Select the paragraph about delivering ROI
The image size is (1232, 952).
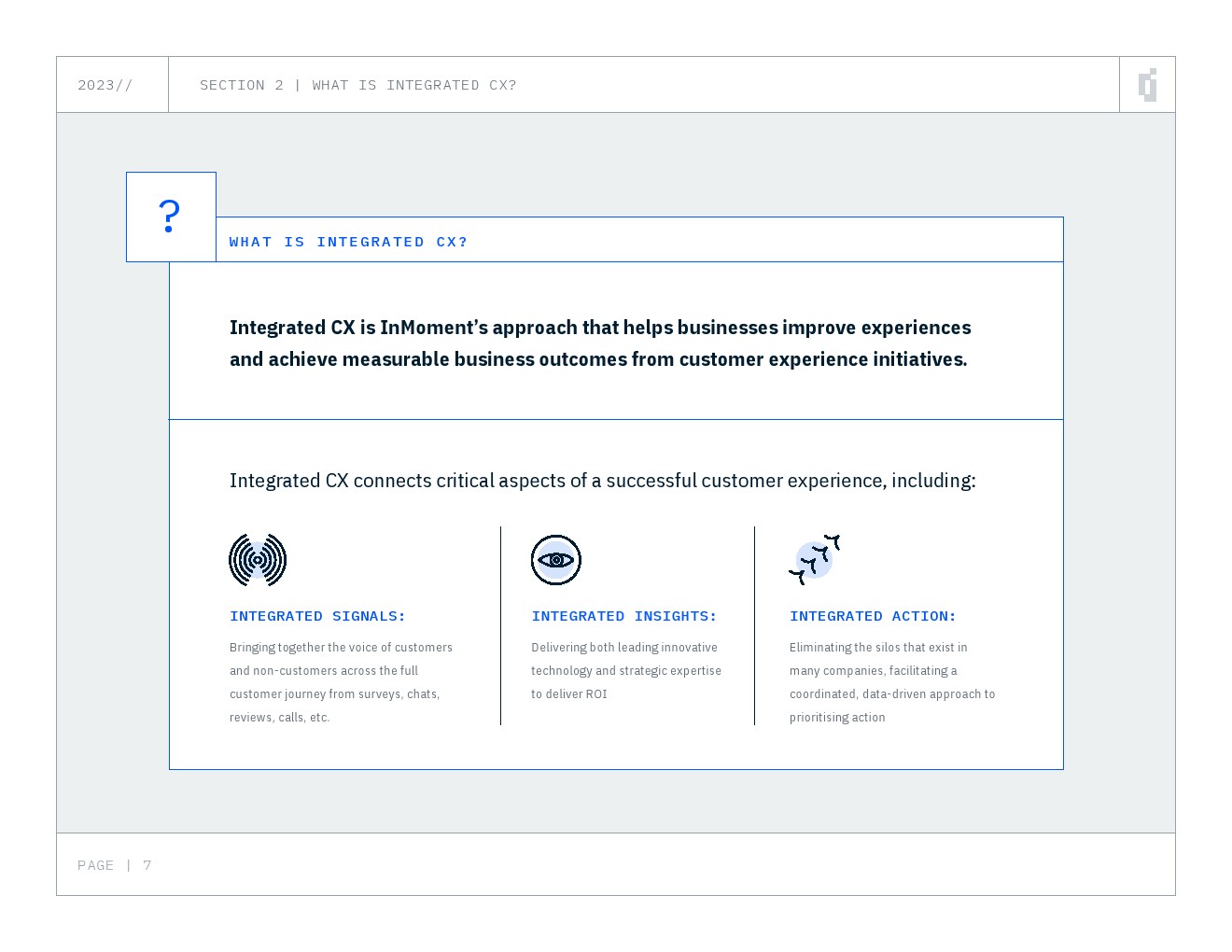(625, 670)
